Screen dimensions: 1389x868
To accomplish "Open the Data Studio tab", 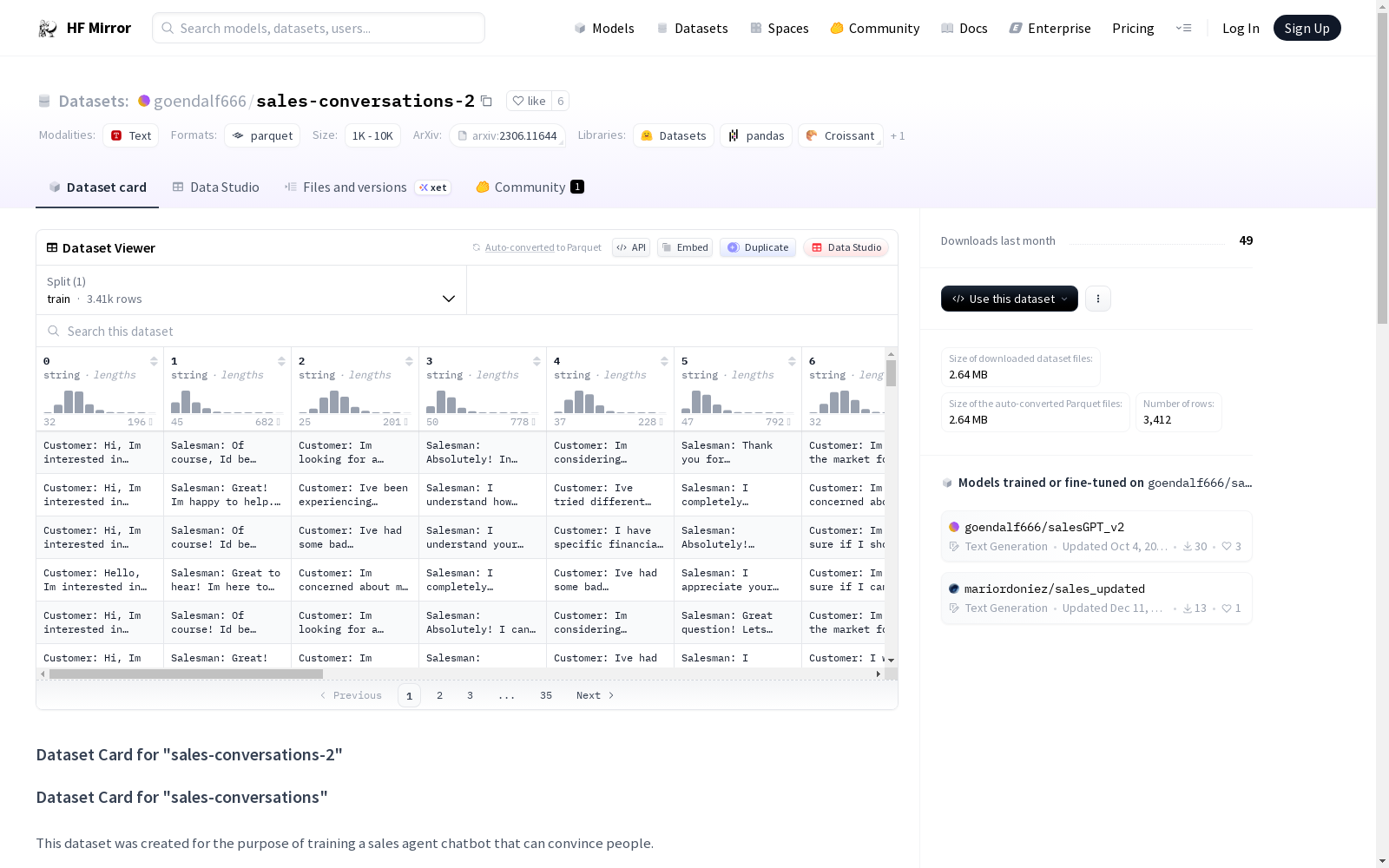I will coord(215,187).
